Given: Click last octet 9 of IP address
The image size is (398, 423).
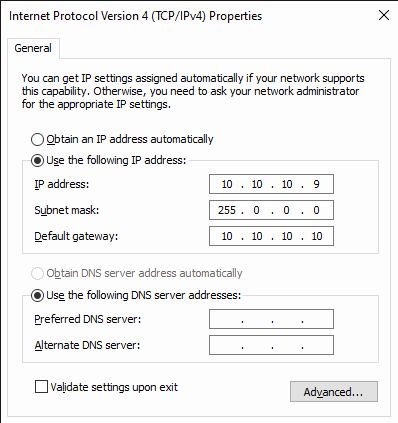Looking at the screenshot, I should pos(316,184).
